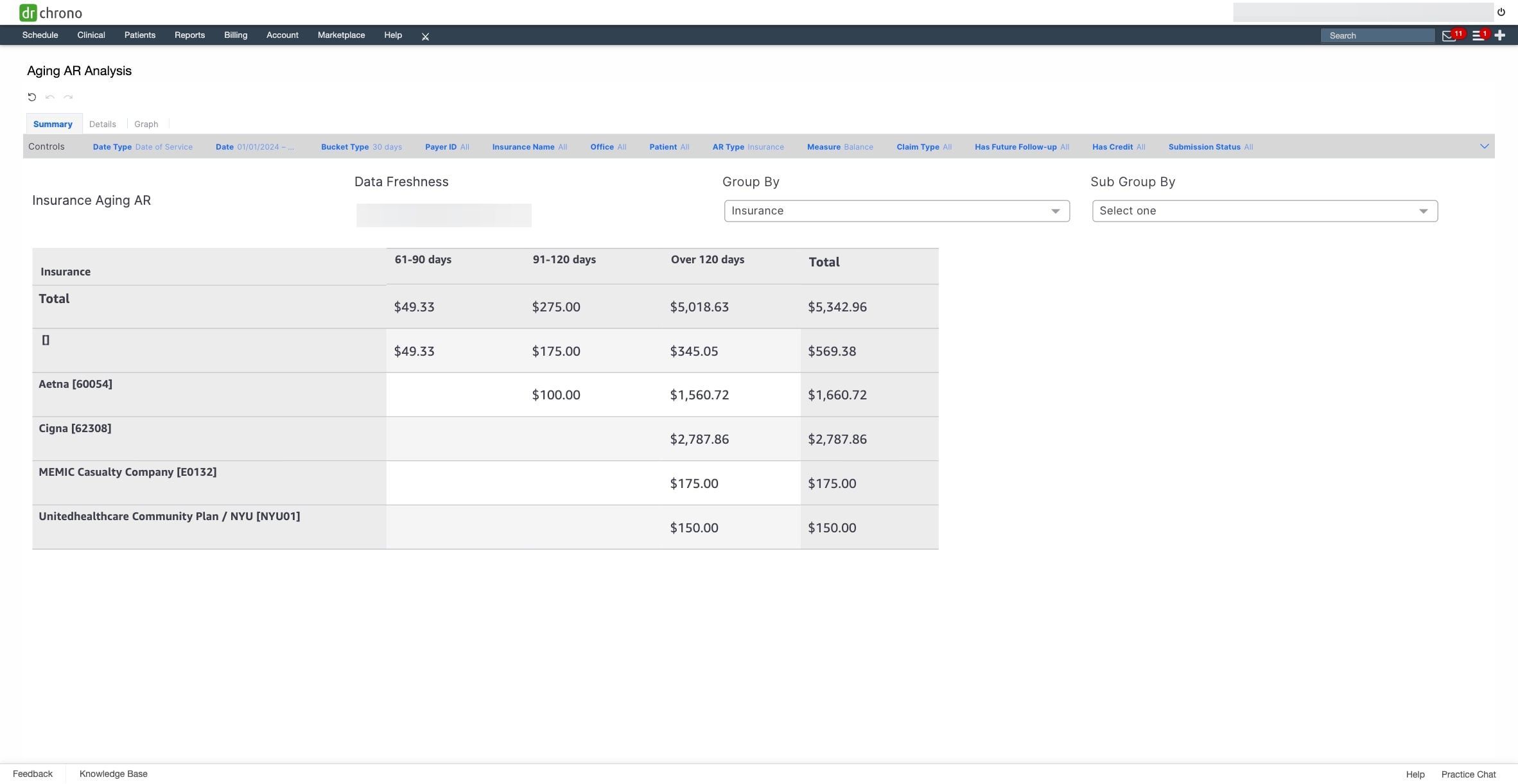This screenshot has width=1518, height=784.
Task: Open the Bucket Type filter
Action: click(361, 147)
